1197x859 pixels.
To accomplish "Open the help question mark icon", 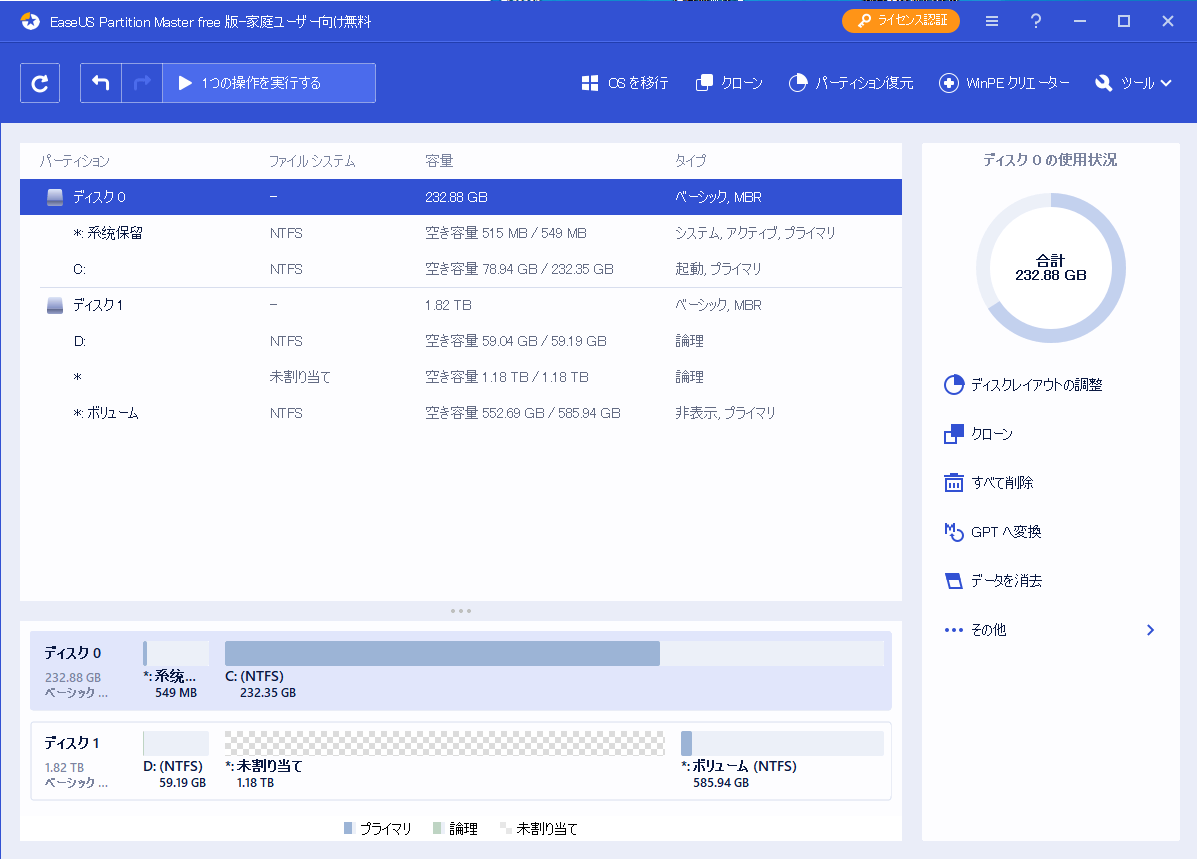I will coord(1036,21).
